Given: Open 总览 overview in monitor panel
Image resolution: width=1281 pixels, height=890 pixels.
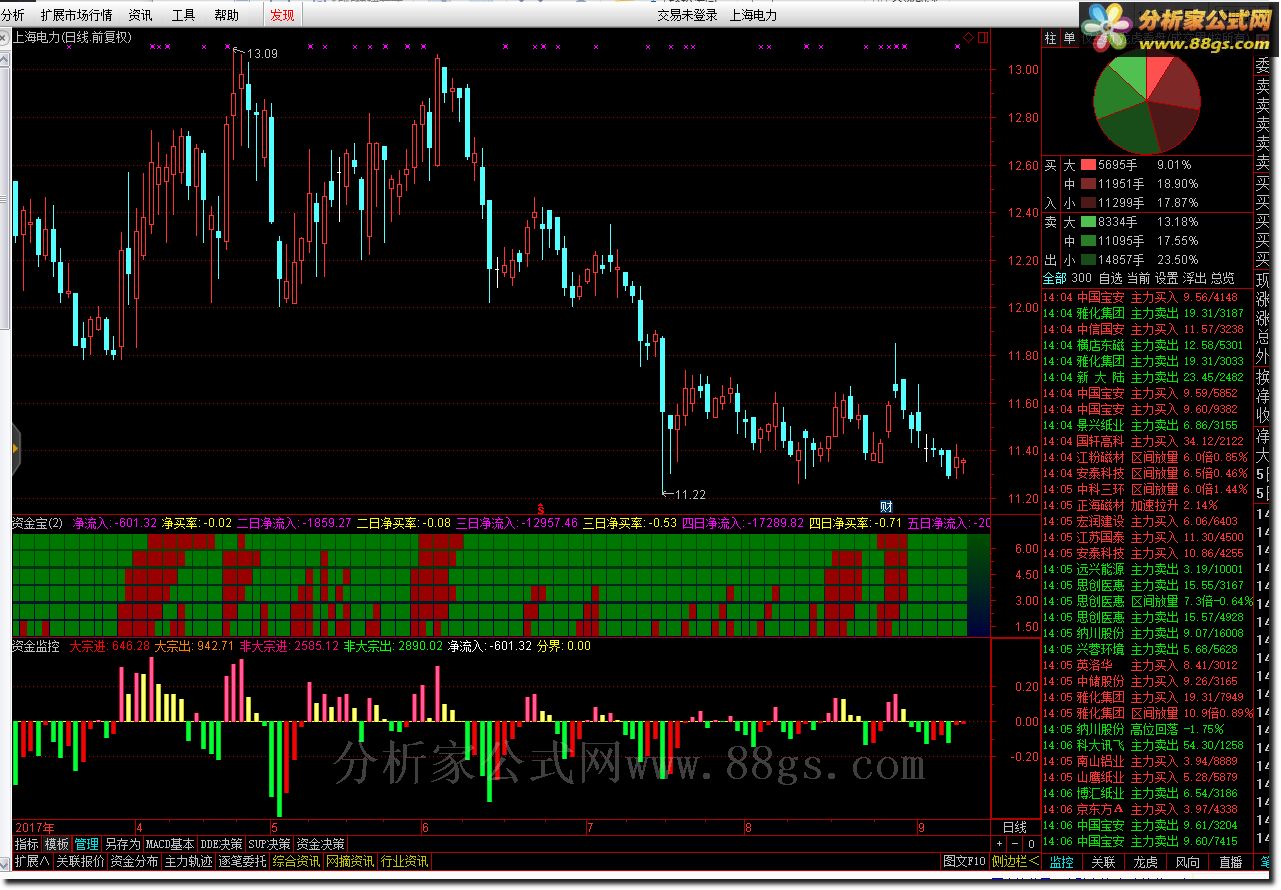Looking at the screenshot, I should 1222,278.
